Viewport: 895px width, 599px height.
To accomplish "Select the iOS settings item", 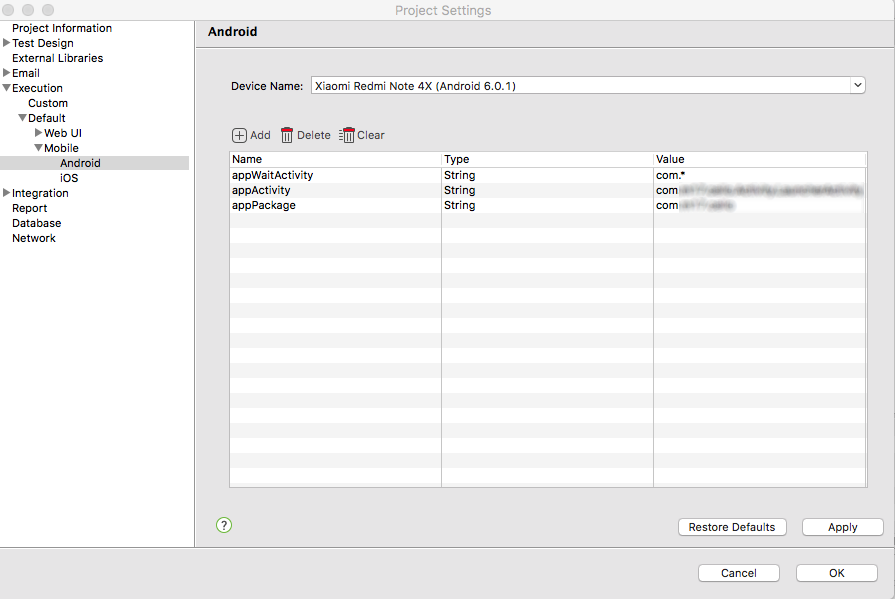I will 69,178.
